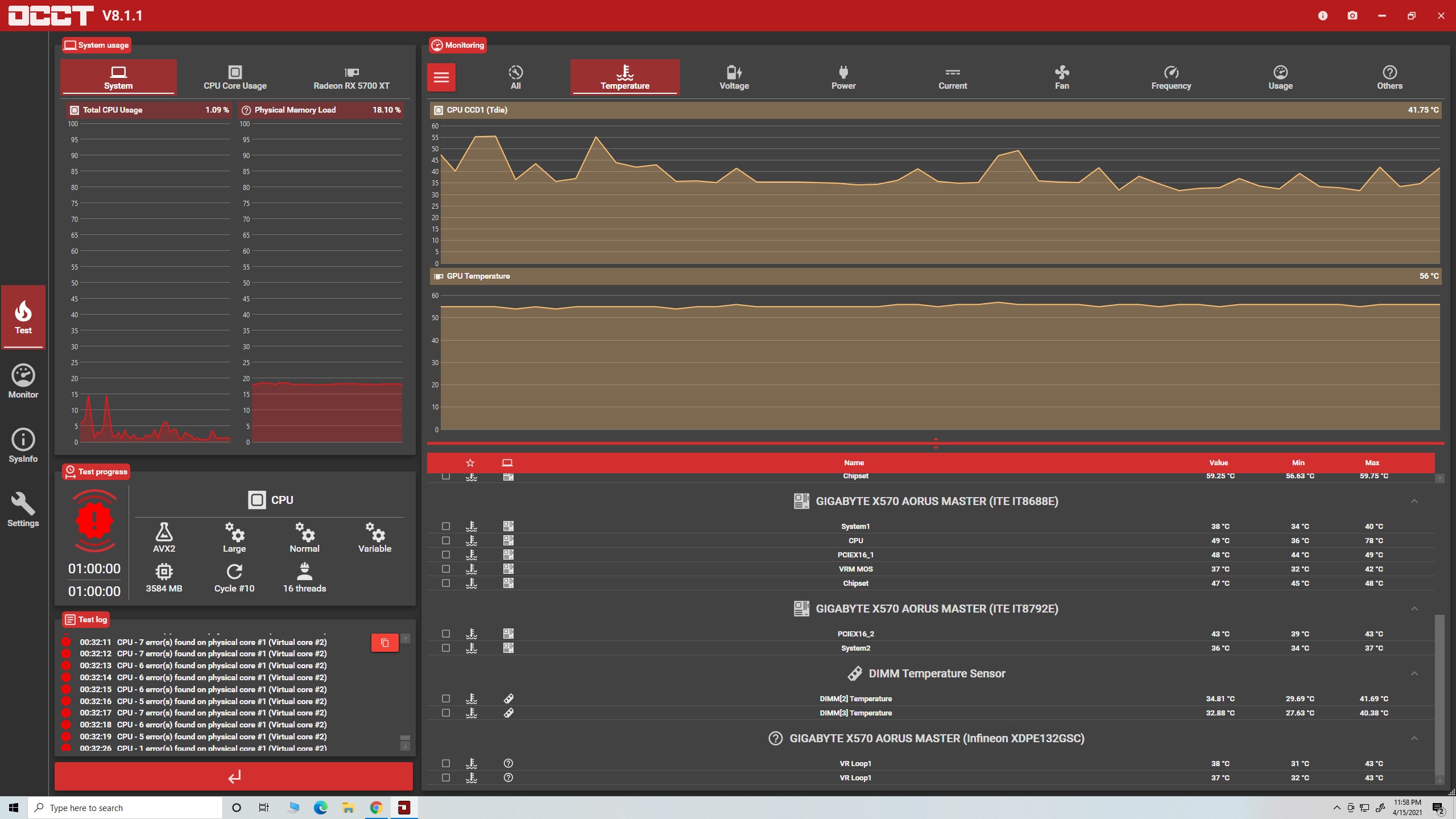1456x819 pixels.
Task: Click the red error status alert icon
Action: click(x=94, y=520)
